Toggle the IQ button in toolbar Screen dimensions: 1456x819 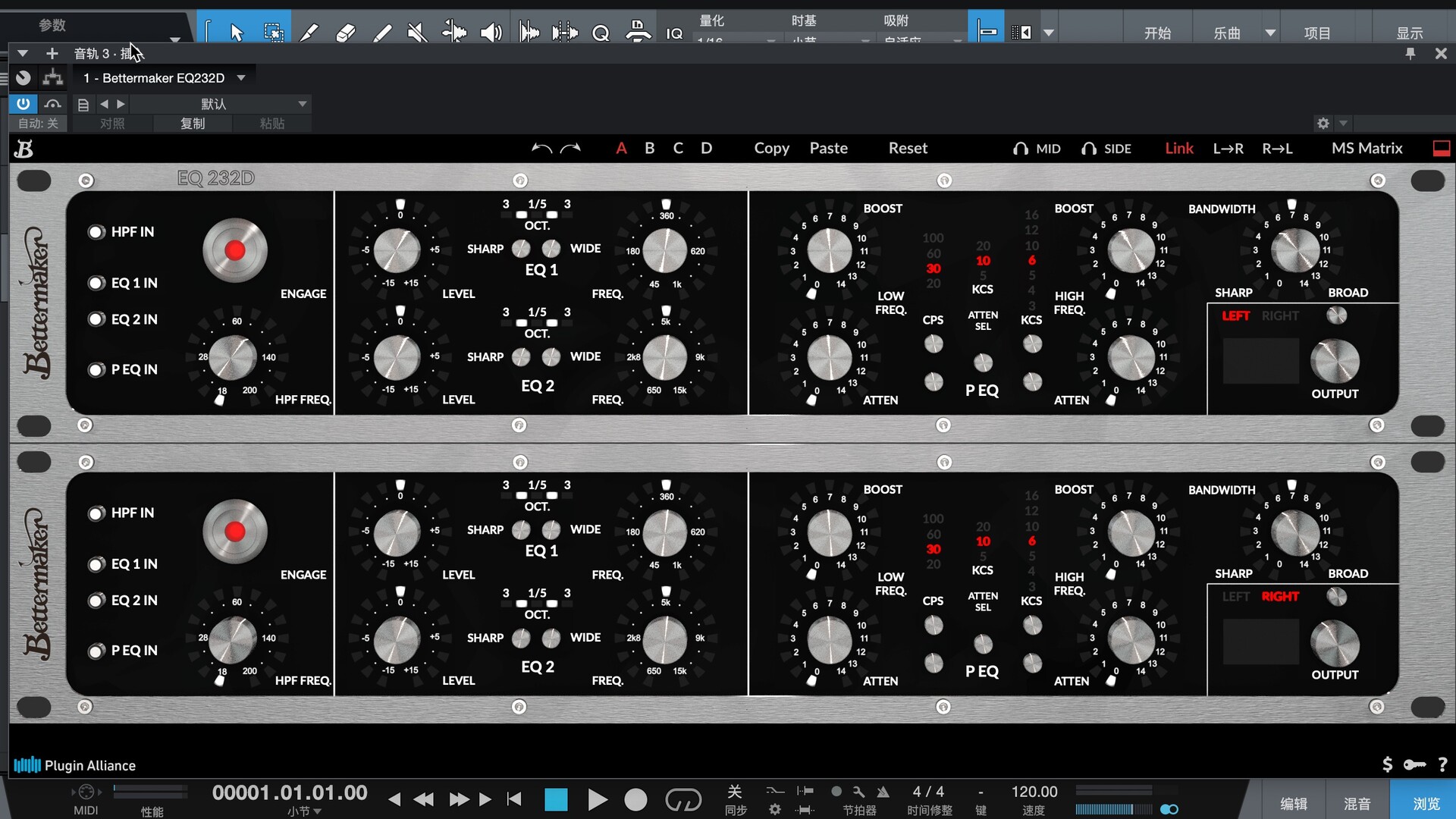click(674, 33)
